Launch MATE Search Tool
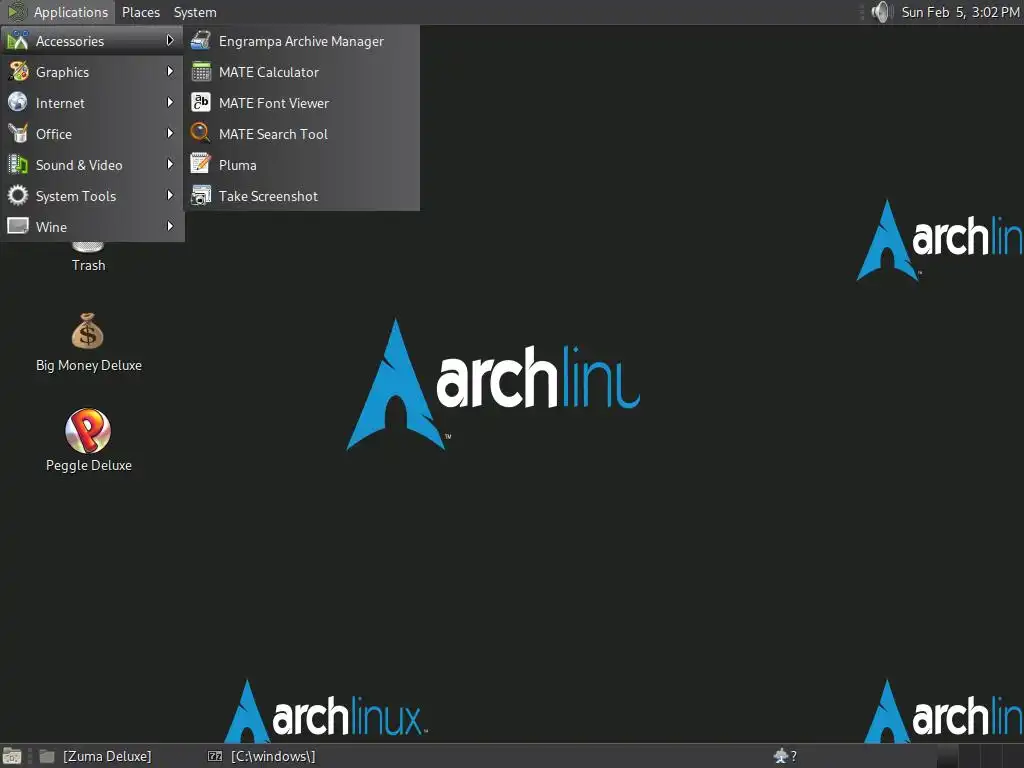 coord(302,134)
